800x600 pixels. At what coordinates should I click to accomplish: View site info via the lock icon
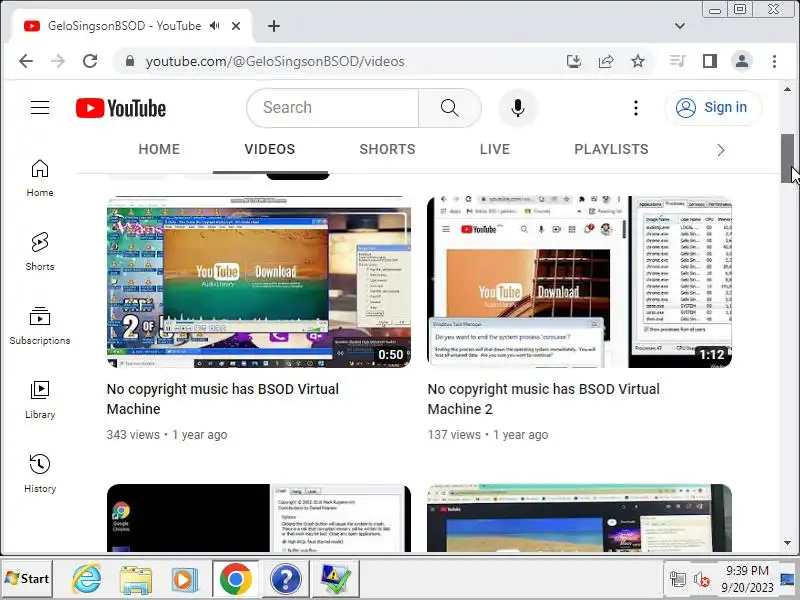coord(130,61)
